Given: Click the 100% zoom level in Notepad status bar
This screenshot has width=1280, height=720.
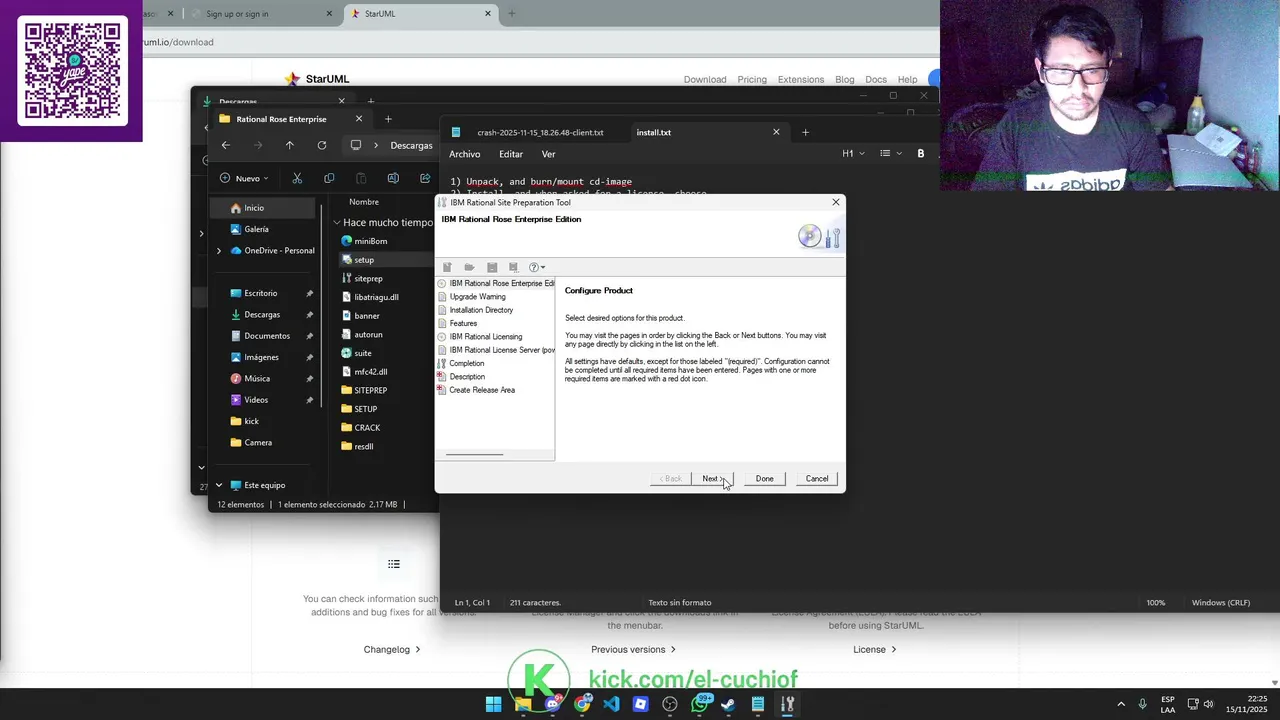Looking at the screenshot, I should coord(1155,603).
